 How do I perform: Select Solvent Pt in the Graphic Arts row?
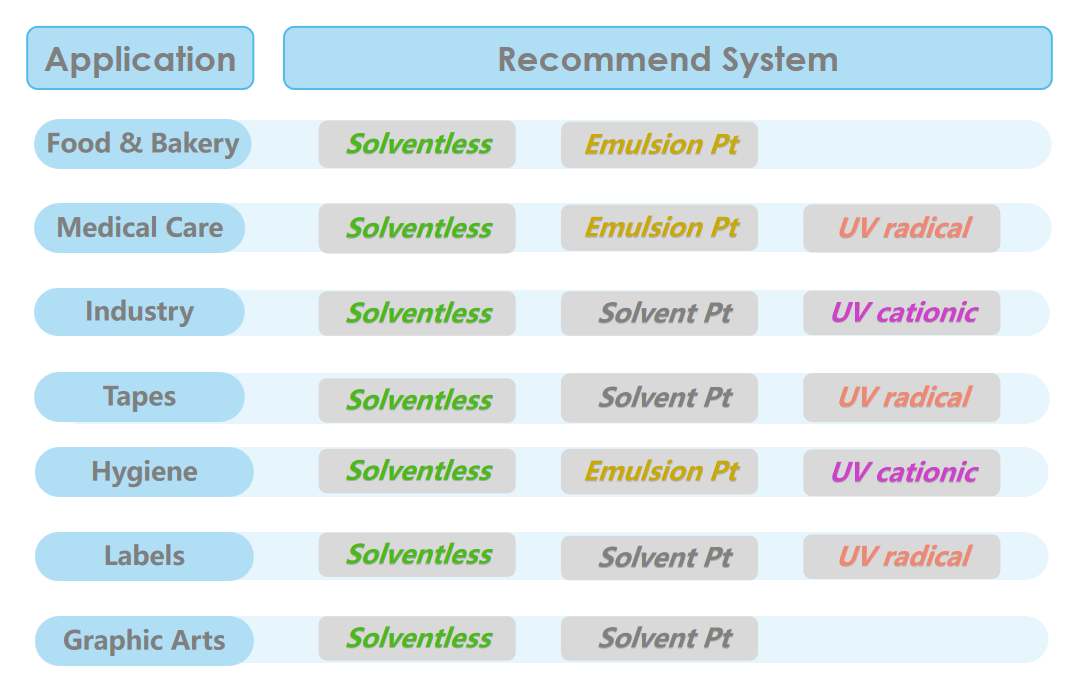point(659,639)
